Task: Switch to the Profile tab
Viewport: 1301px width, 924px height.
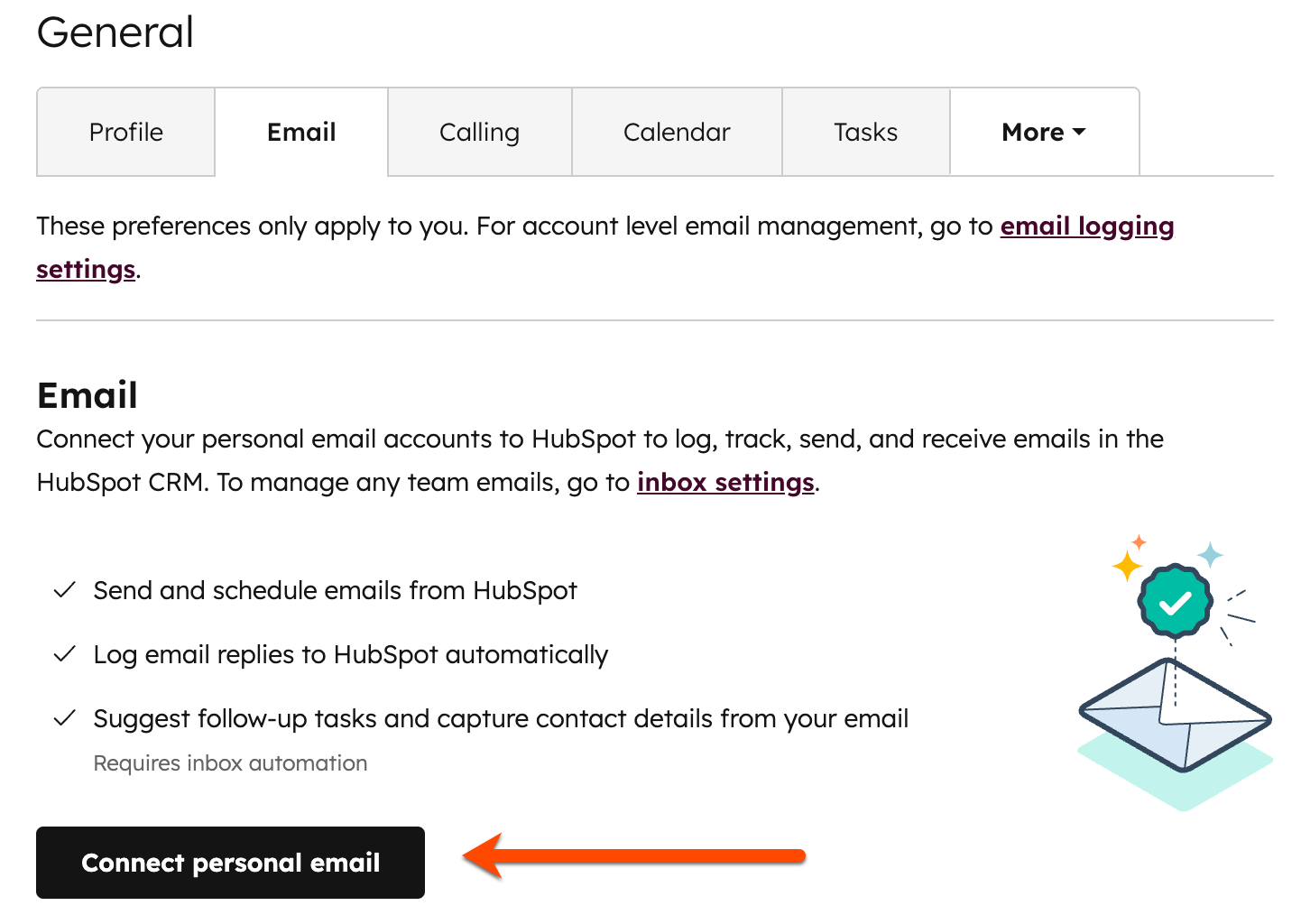Action: tap(125, 132)
